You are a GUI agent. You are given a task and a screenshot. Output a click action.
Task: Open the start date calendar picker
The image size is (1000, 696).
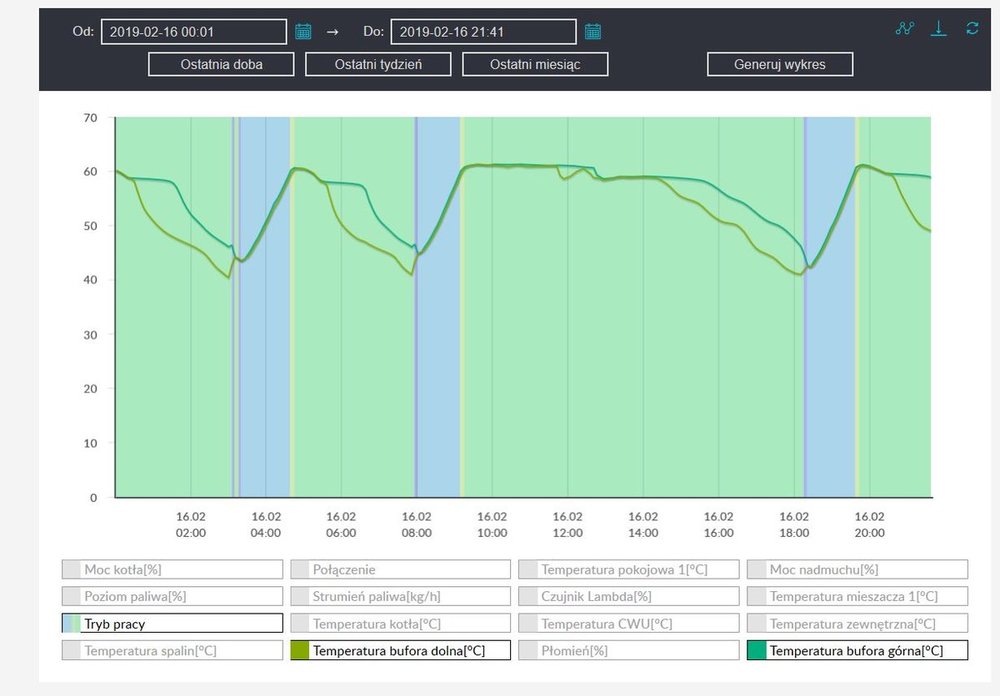tap(304, 32)
